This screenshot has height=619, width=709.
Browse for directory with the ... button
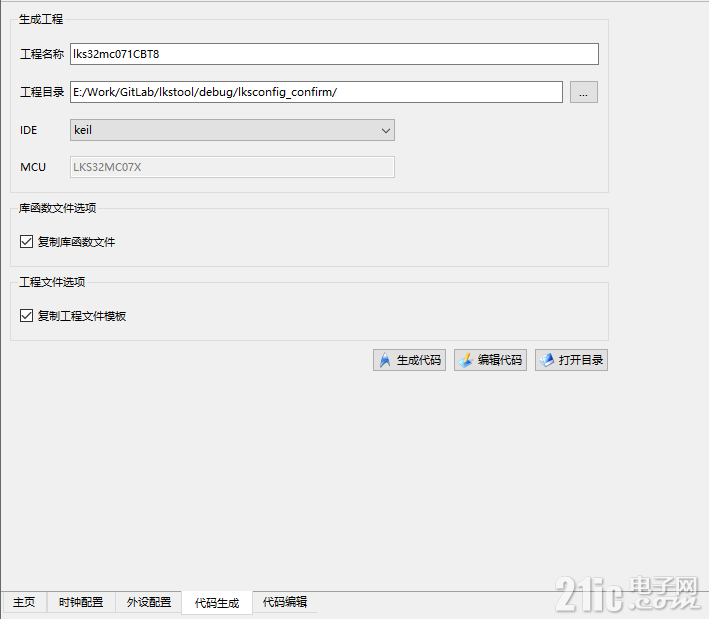click(x=584, y=92)
